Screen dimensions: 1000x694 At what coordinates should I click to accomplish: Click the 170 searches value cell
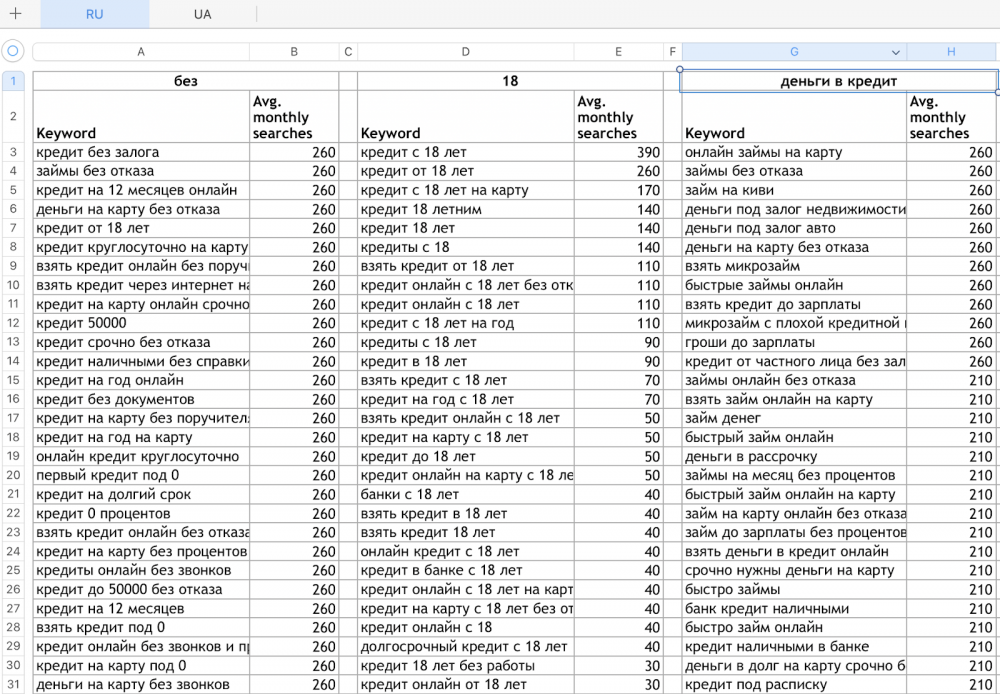(x=618, y=190)
